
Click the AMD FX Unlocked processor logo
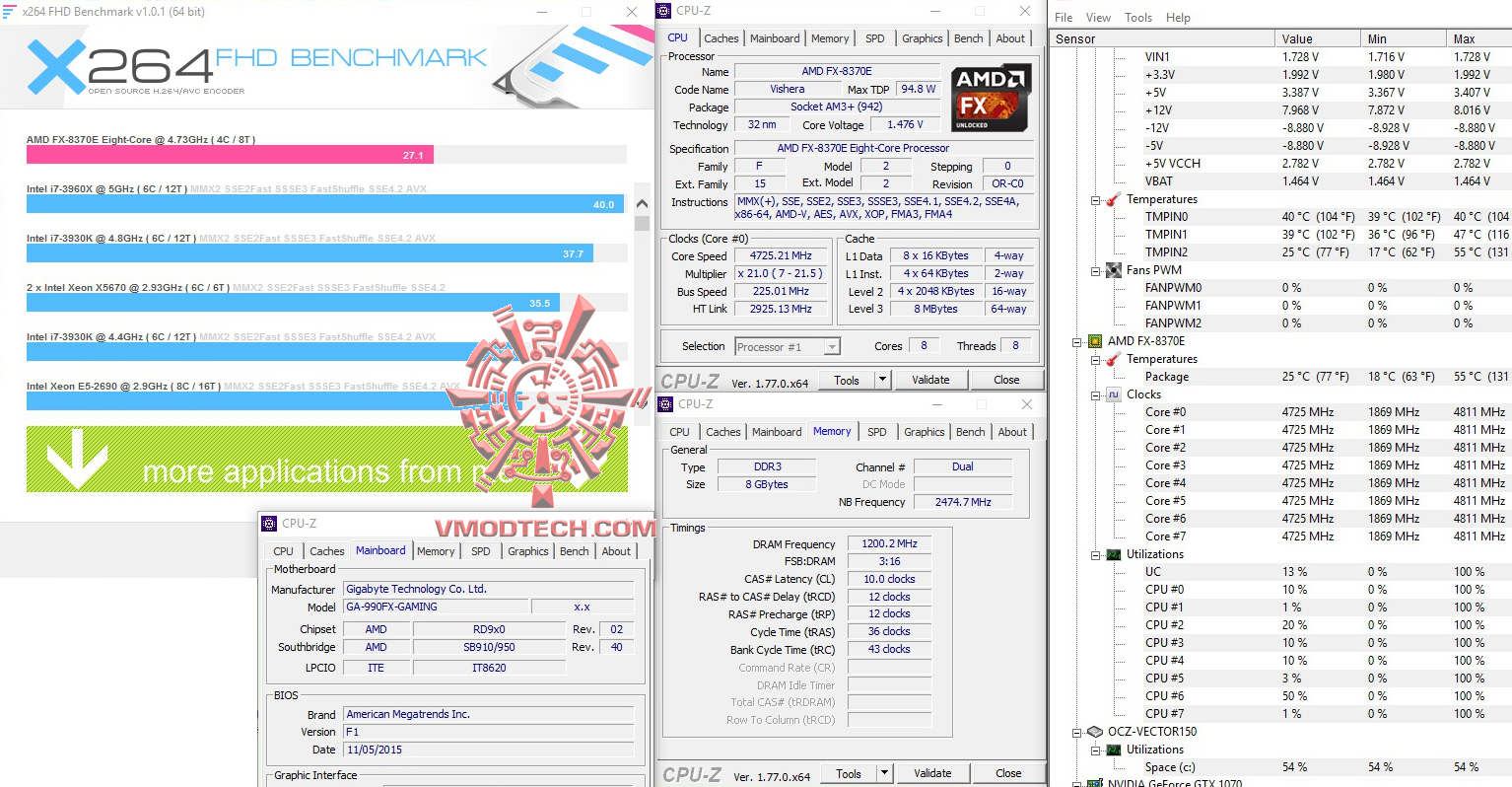pyautogui.click(x=992, y=99)
